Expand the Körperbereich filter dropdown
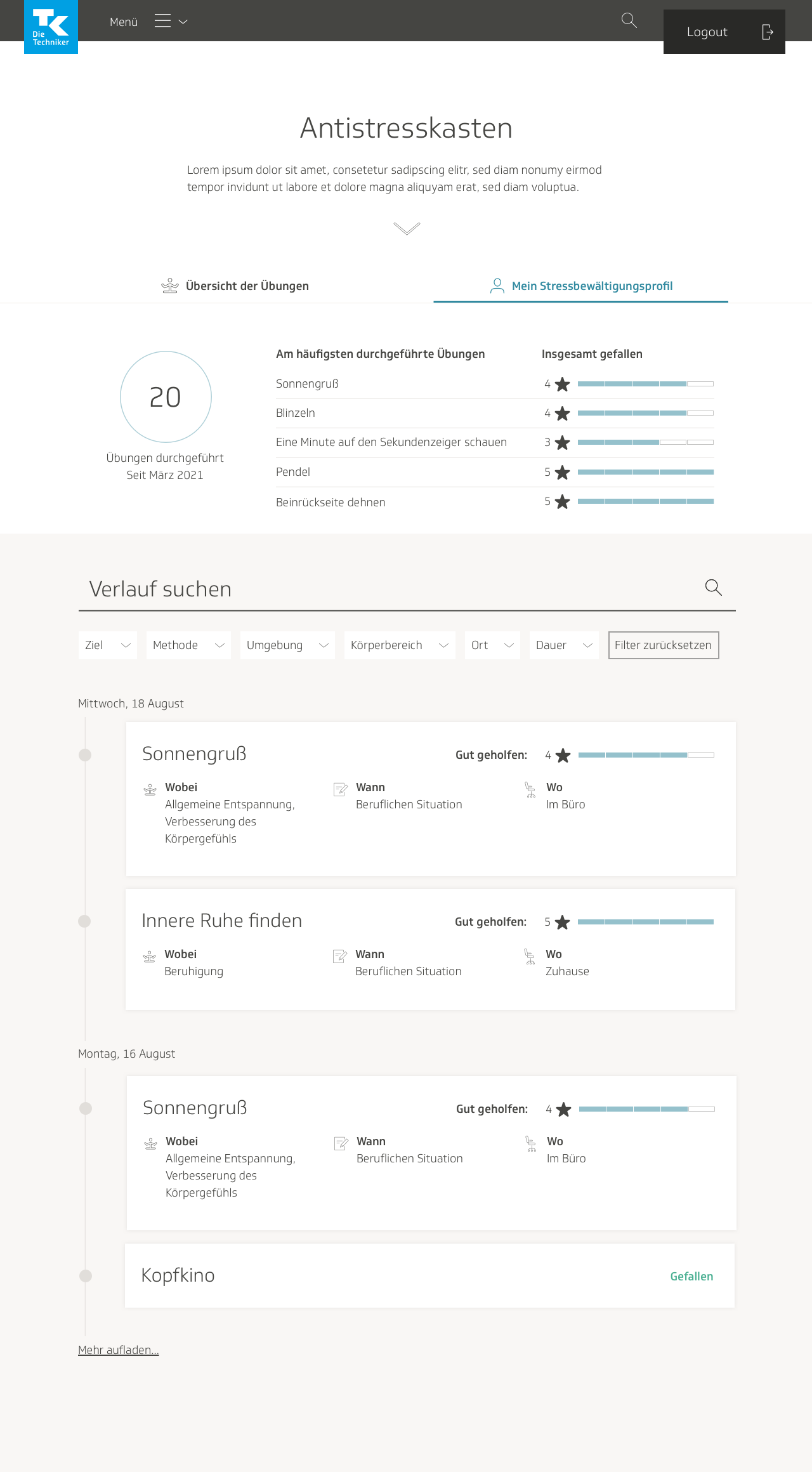This screenshot has width=812, height=1472. pyautogui.click(x=399, y=645)
